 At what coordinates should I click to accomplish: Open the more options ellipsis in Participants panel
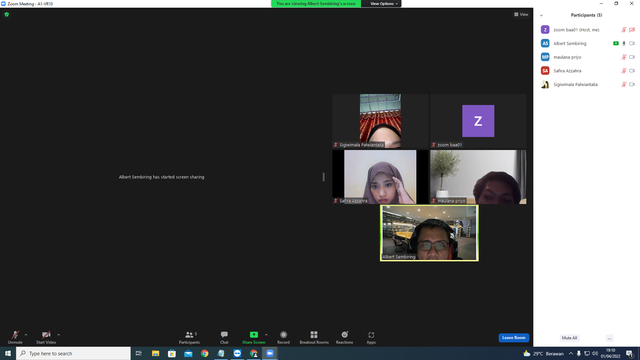[609, 338]
